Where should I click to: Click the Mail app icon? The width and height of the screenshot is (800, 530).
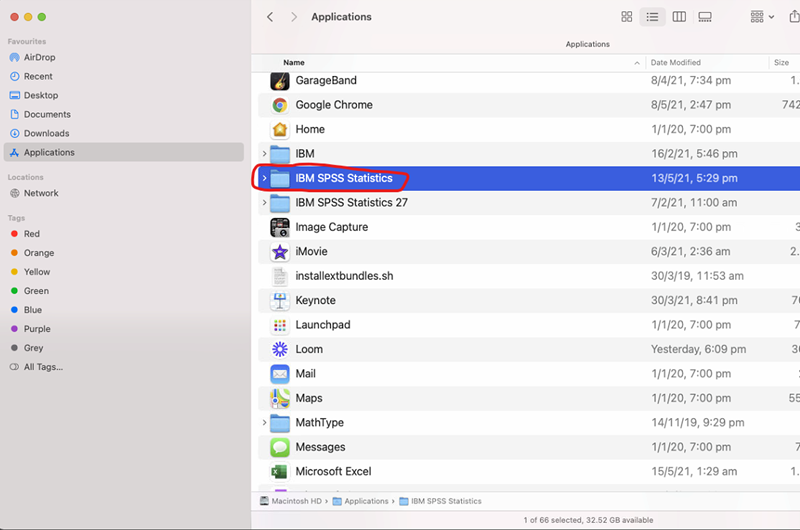pos(280,374)
